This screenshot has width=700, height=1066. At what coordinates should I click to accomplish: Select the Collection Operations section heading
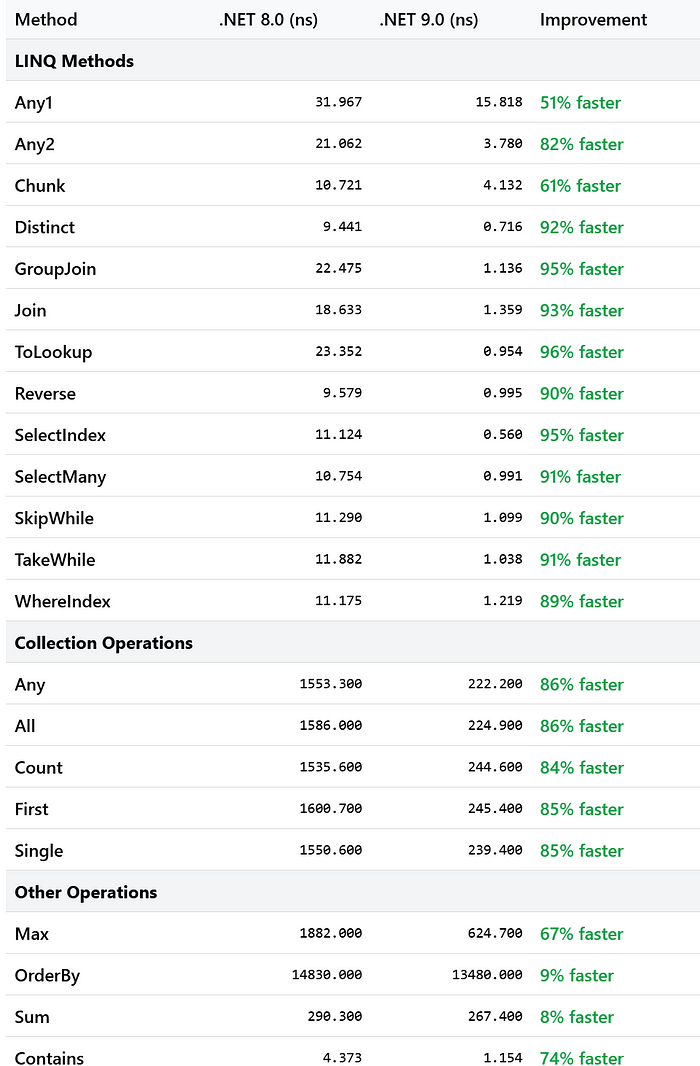click(x=103, y=643)
